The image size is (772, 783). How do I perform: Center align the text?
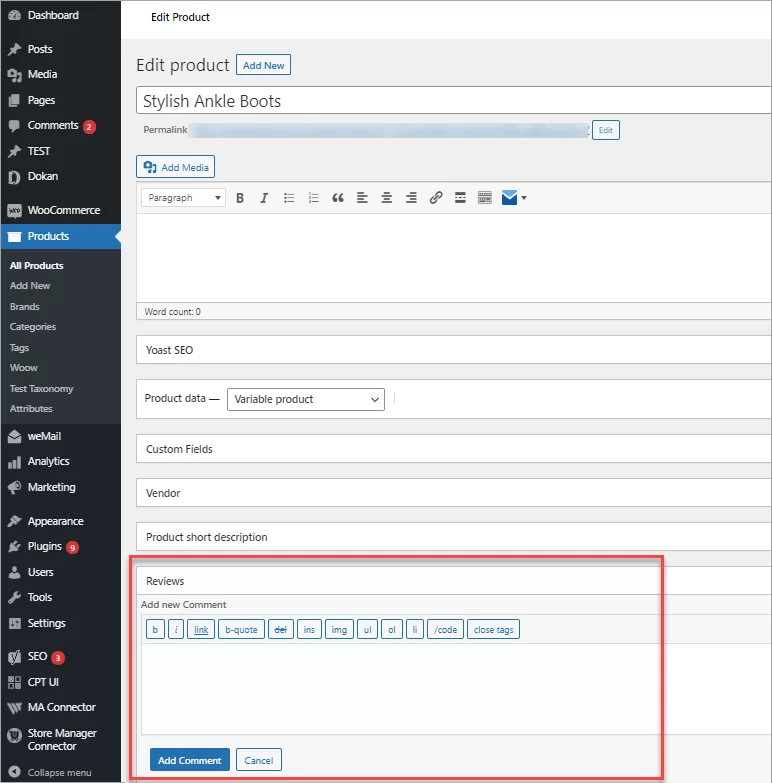coord(386,198)
